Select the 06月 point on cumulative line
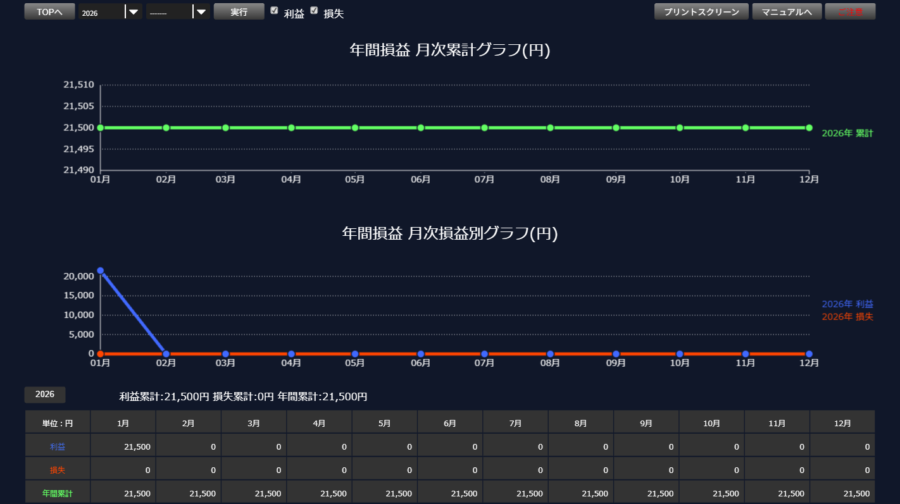 pos(421,128)
